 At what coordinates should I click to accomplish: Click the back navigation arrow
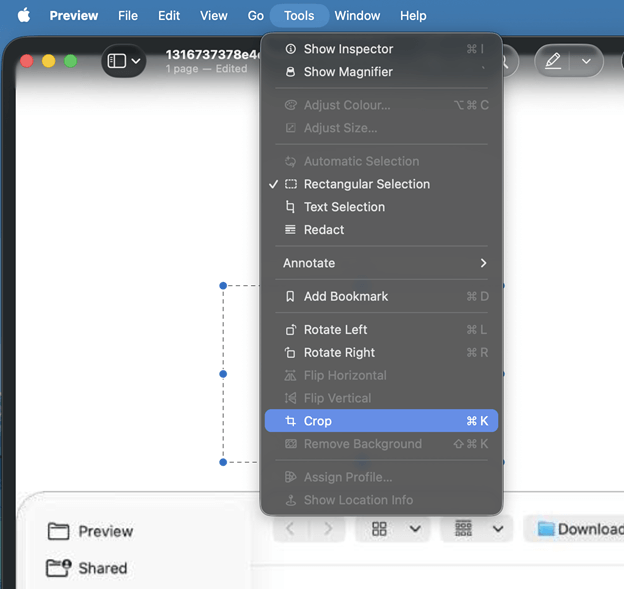click(291, 528)
